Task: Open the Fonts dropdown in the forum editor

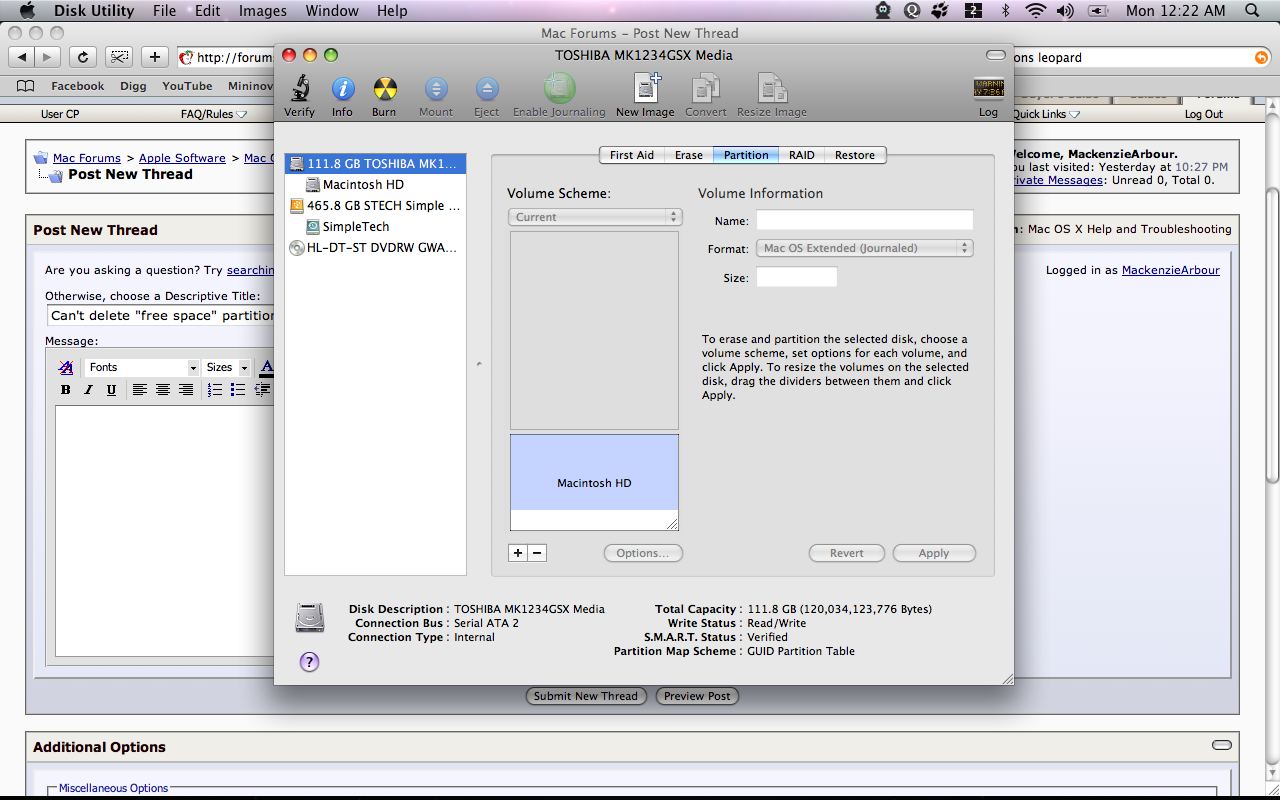Action: coord(142,367)
